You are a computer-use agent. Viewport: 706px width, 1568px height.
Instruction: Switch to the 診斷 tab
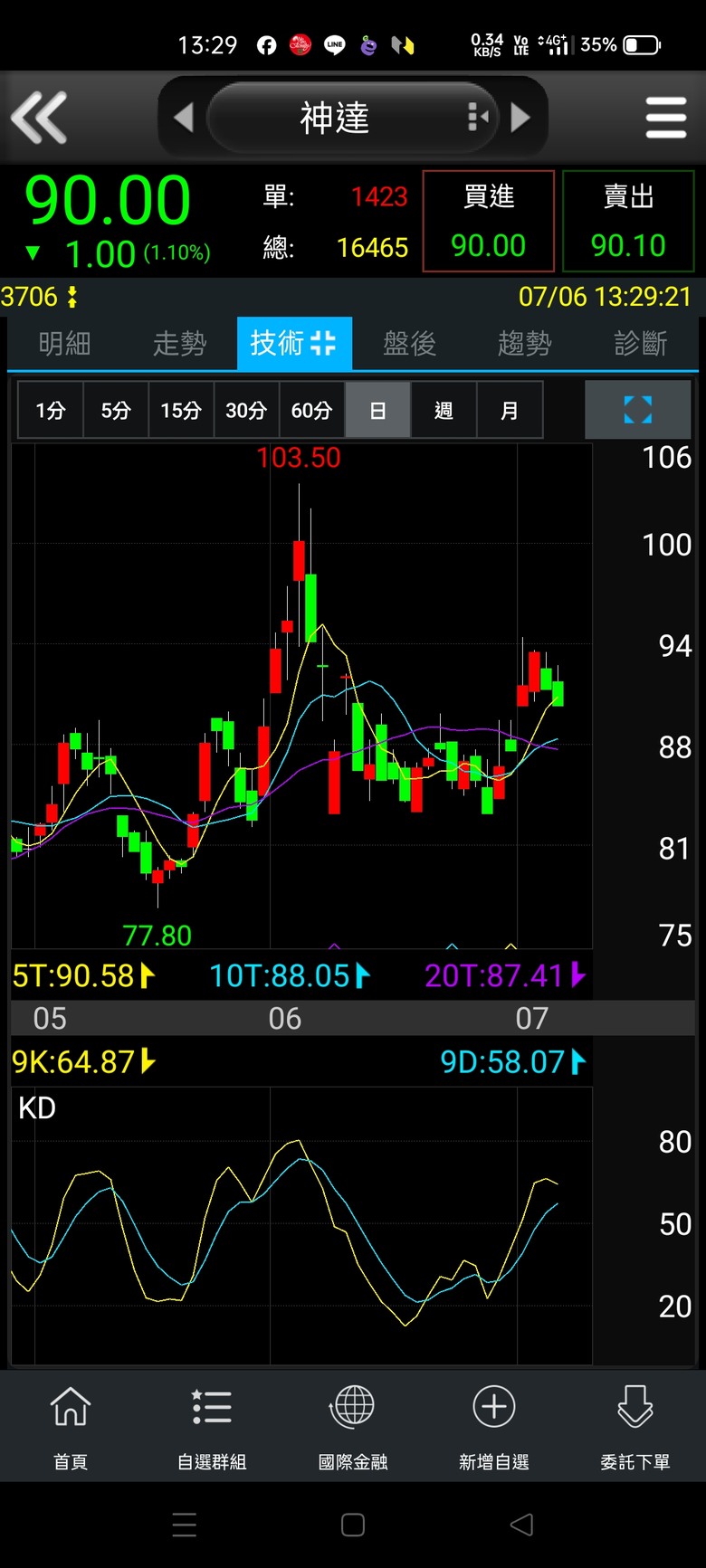pos(641,344)
